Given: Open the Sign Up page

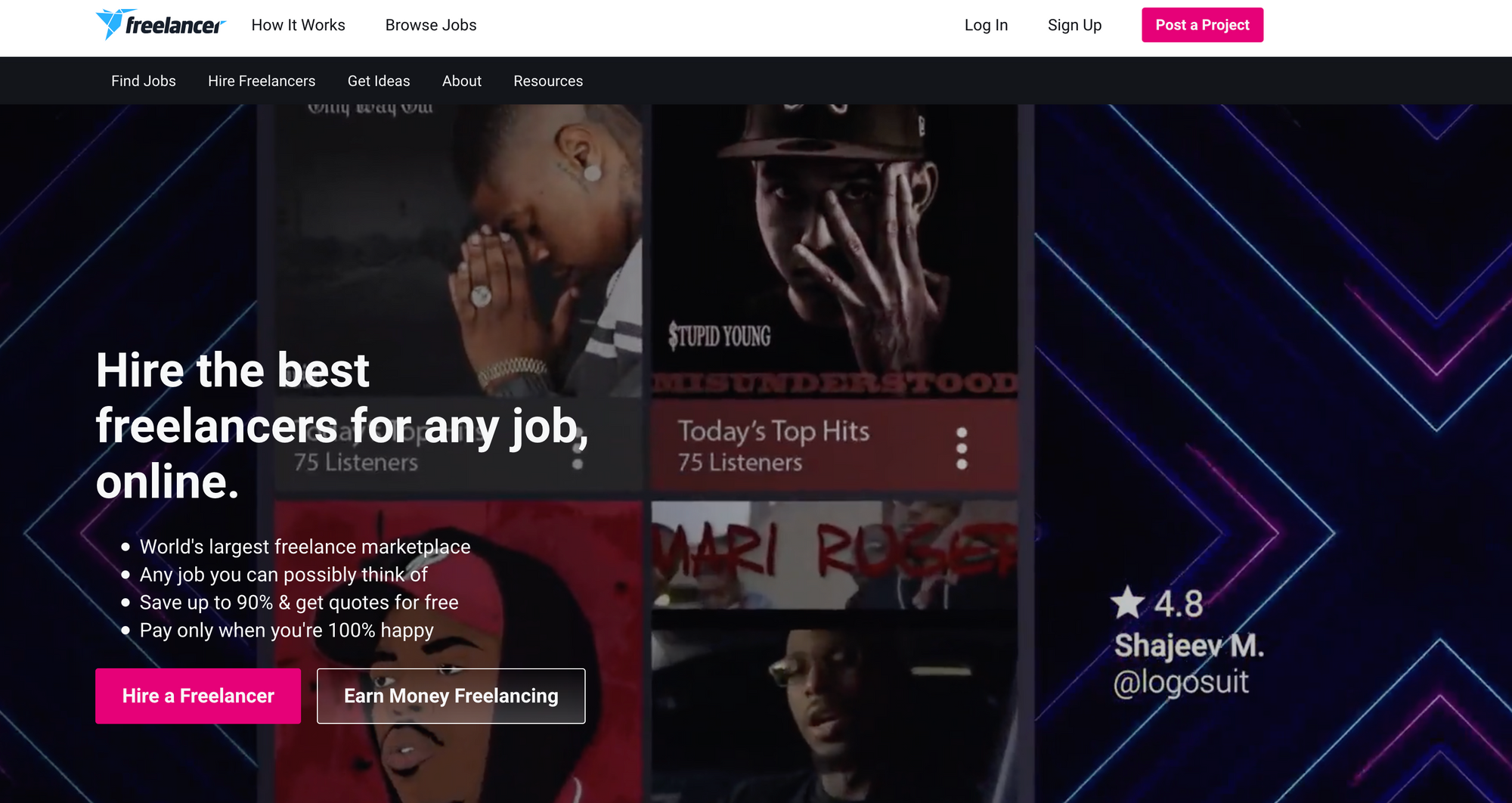Looking at the screenshot, I should tap(1074, 25).
